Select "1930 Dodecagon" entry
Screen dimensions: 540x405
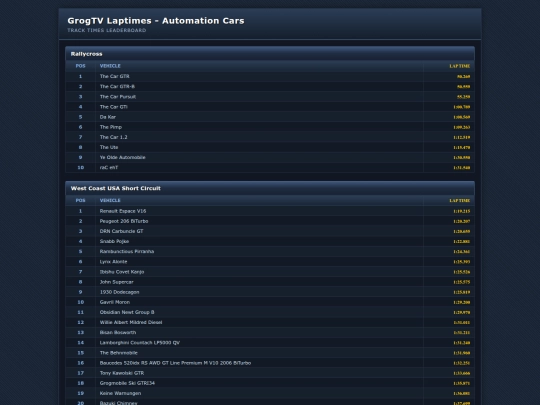[120, 292]
